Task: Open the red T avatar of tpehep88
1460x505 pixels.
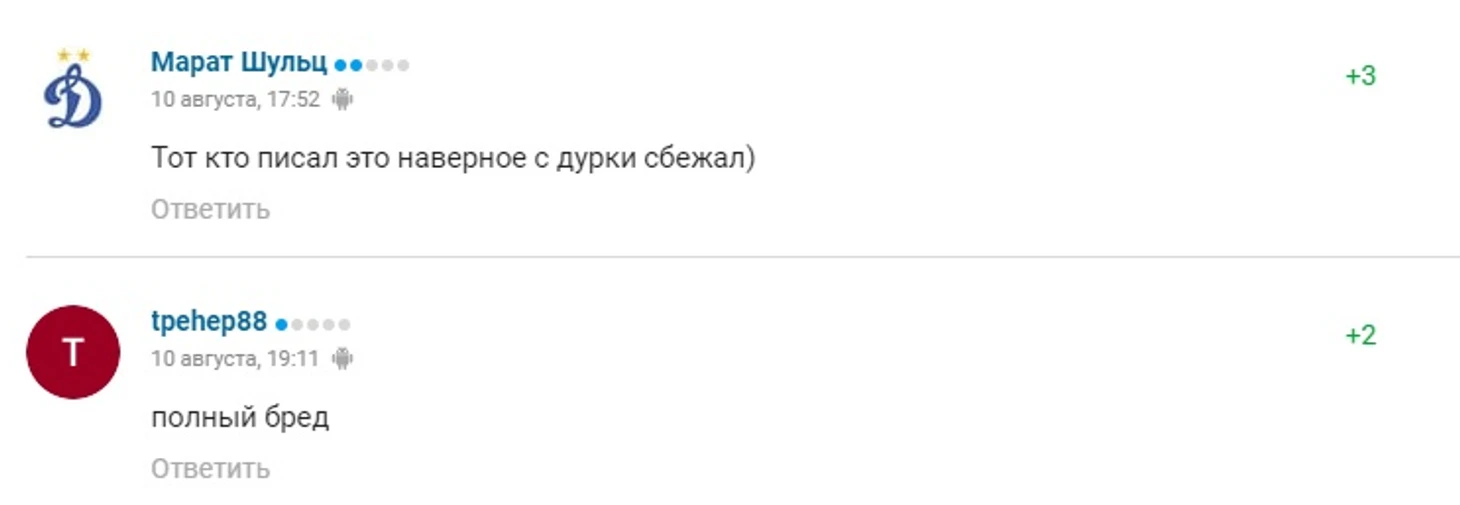Action: [x=73, y=352]
